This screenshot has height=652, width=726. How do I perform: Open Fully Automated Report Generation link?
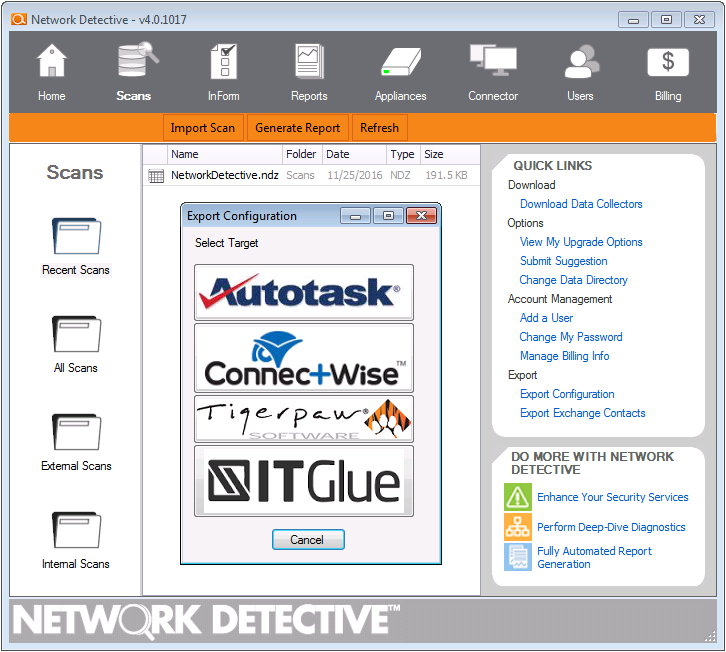tap(594, 558)
